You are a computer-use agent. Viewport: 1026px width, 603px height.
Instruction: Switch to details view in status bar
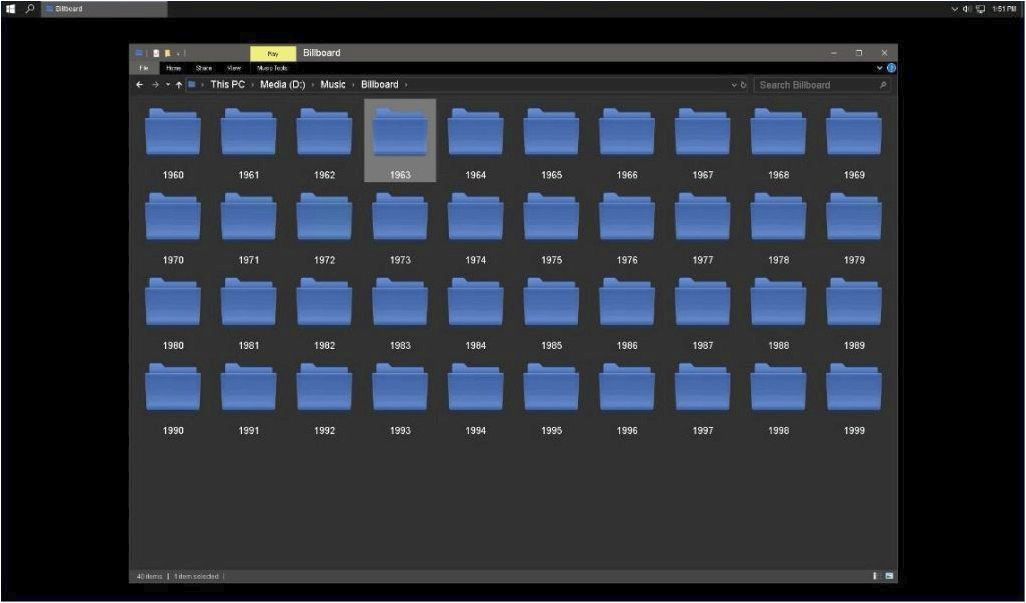point(875,576)
